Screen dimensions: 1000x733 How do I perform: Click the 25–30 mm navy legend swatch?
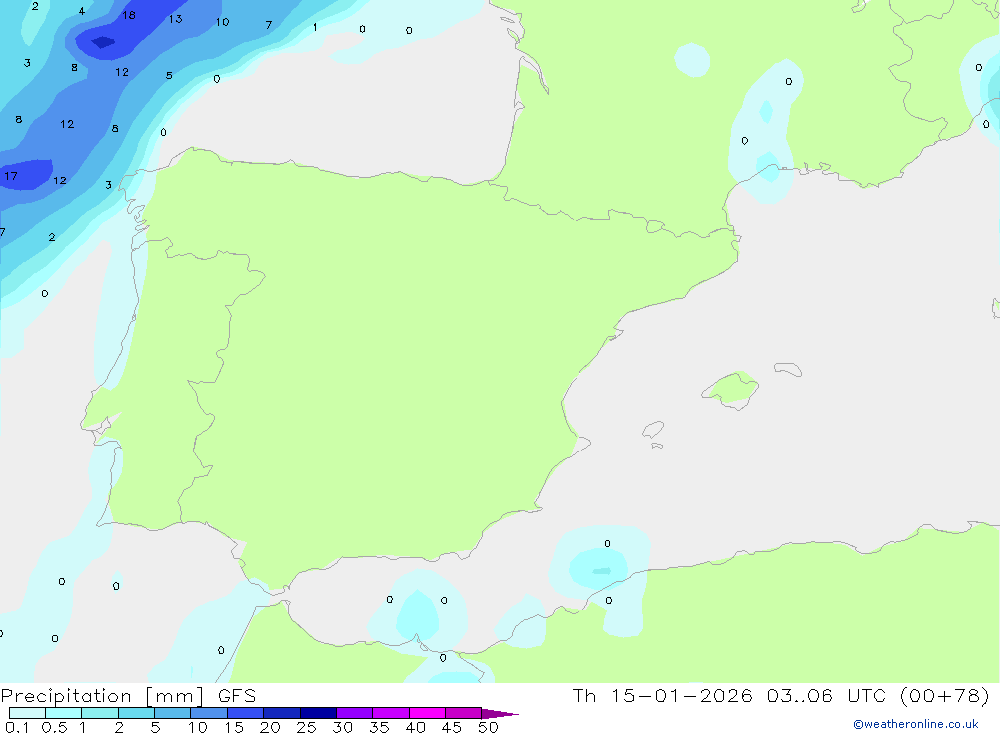[x=318, y=713]
